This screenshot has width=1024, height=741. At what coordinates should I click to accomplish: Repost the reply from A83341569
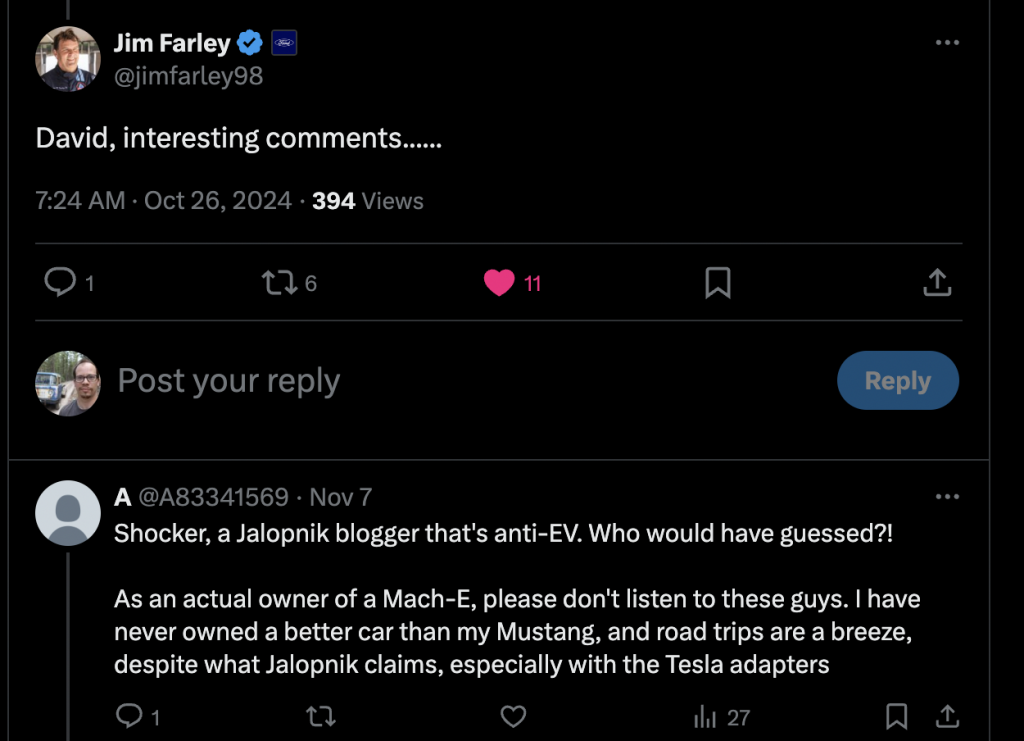[x=321, y=716]
